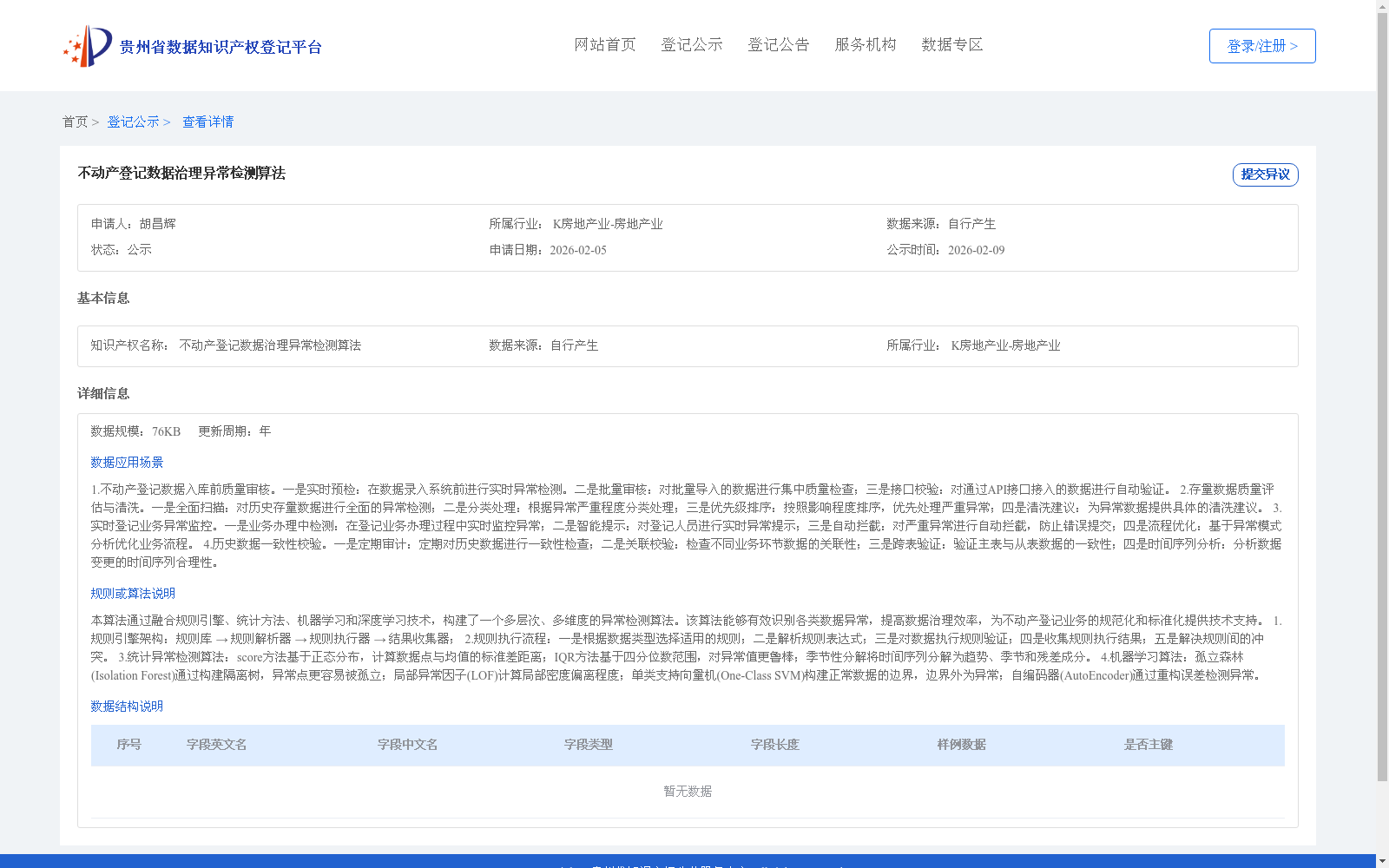
Task: Click the application date 2026-02-05
Action: pyautogui.click(x=578, y=250)
